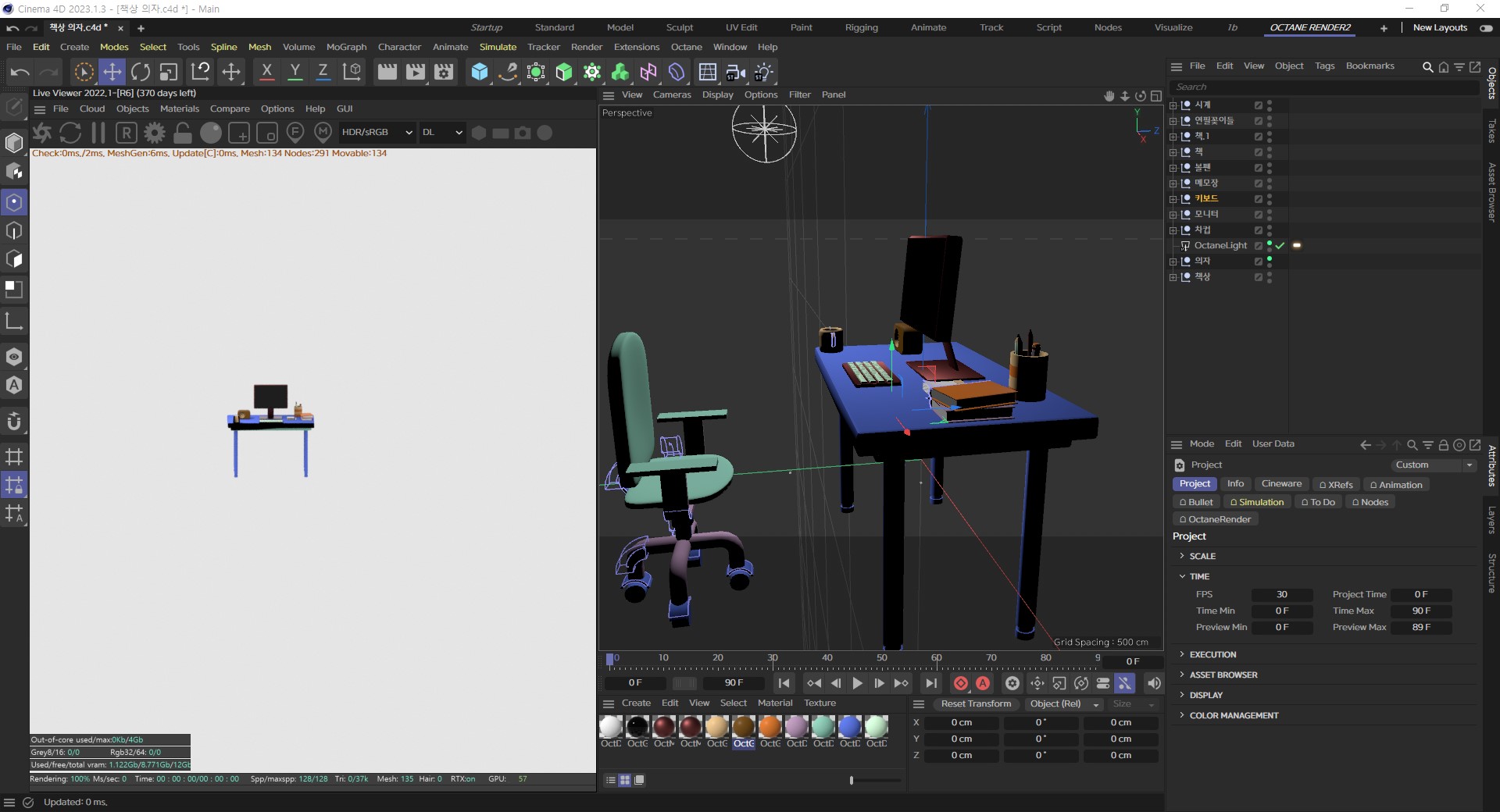Image resolution: width=1500 pixels, height=812 pixels.
Task: Select the Move tool in top toolbar
Action: click(112, 72)
